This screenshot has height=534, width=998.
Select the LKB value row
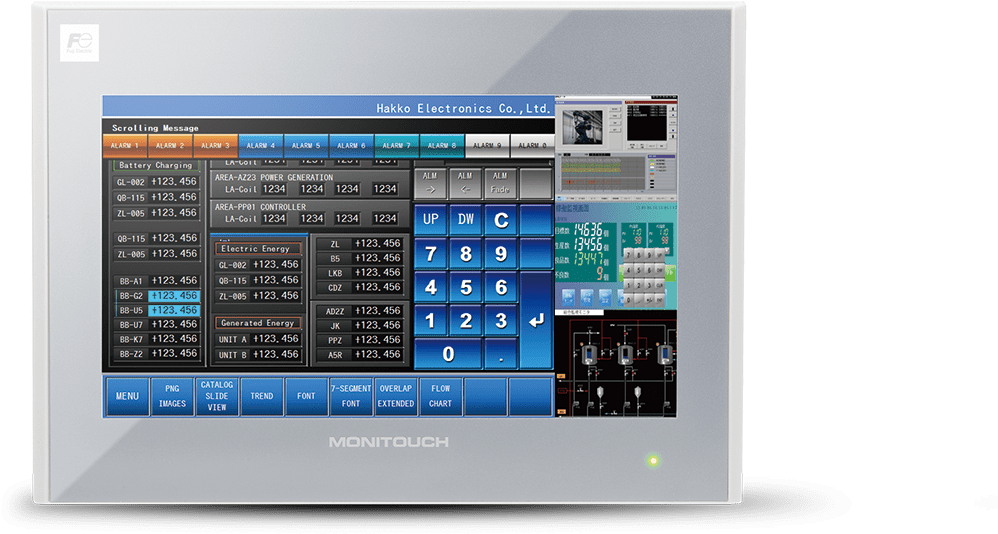point(360,273)
